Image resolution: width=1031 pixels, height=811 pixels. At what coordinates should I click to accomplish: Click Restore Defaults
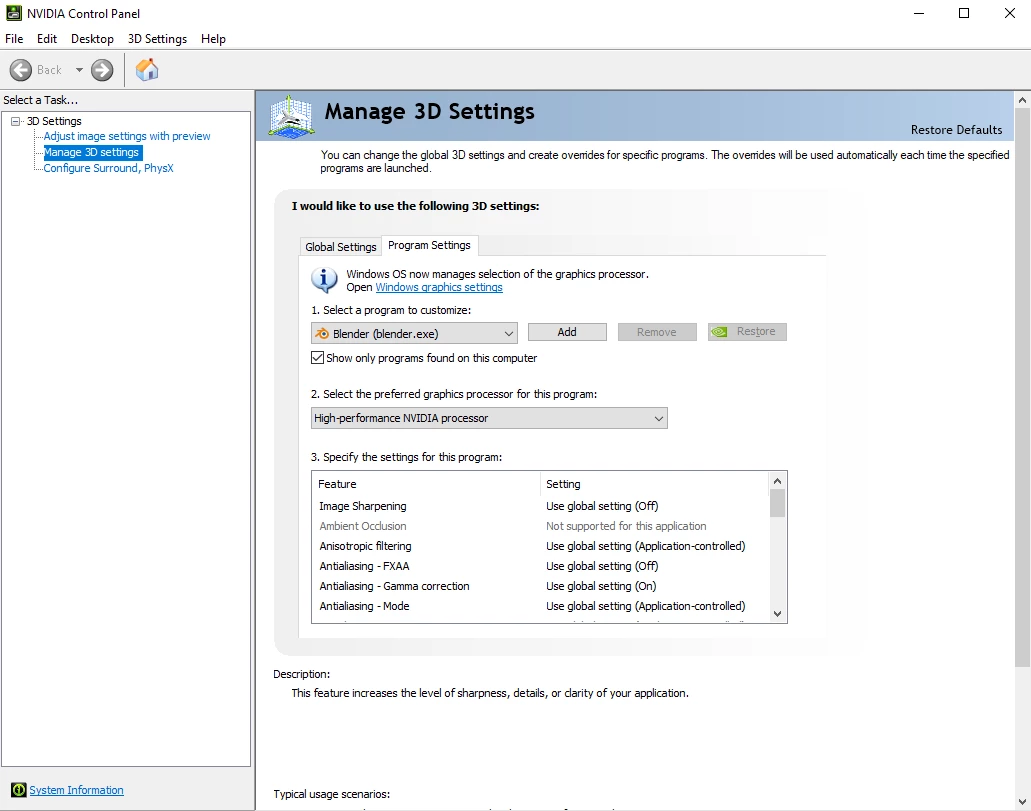[956, 130]
